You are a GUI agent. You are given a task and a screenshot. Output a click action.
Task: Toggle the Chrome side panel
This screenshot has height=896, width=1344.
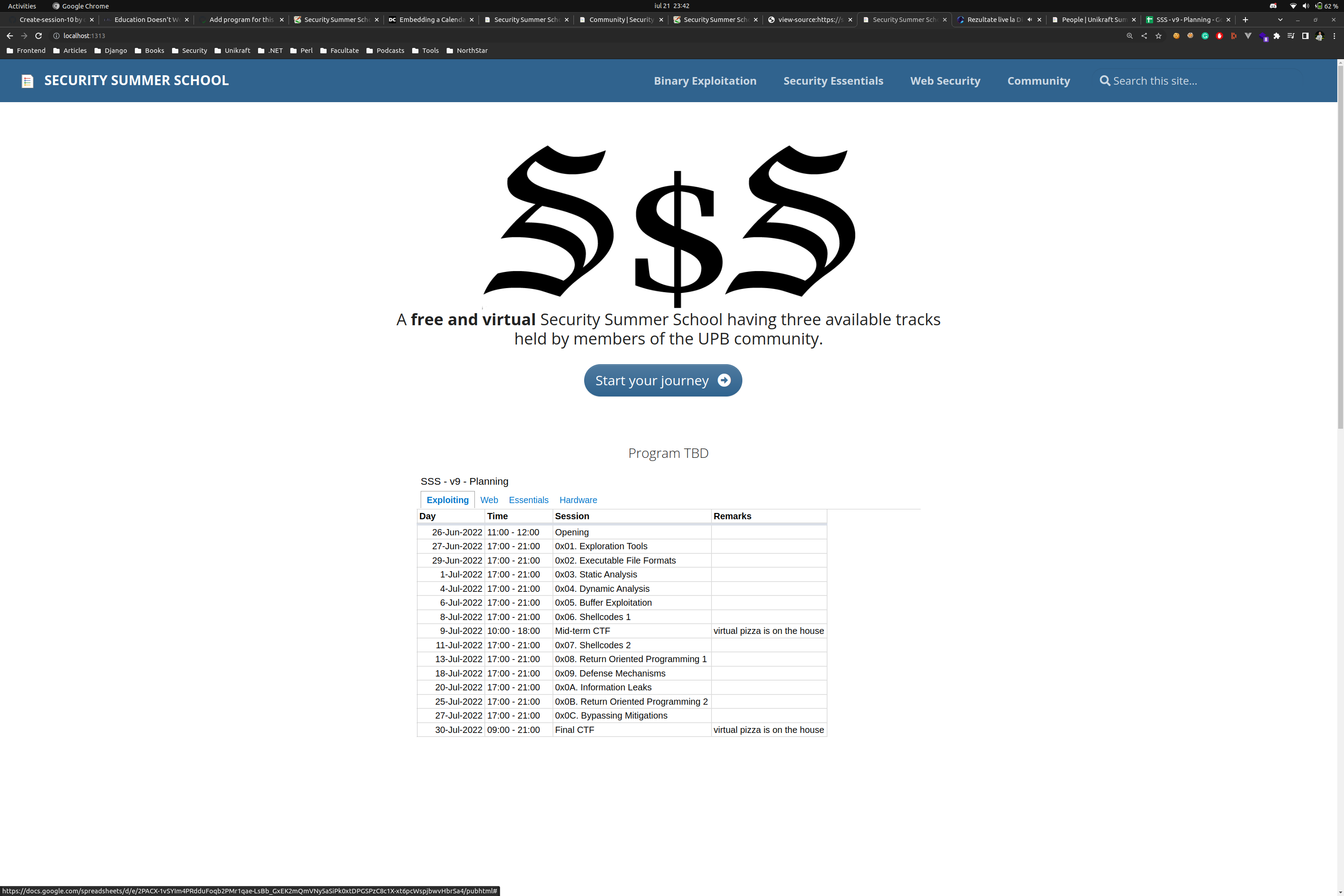1305,36
